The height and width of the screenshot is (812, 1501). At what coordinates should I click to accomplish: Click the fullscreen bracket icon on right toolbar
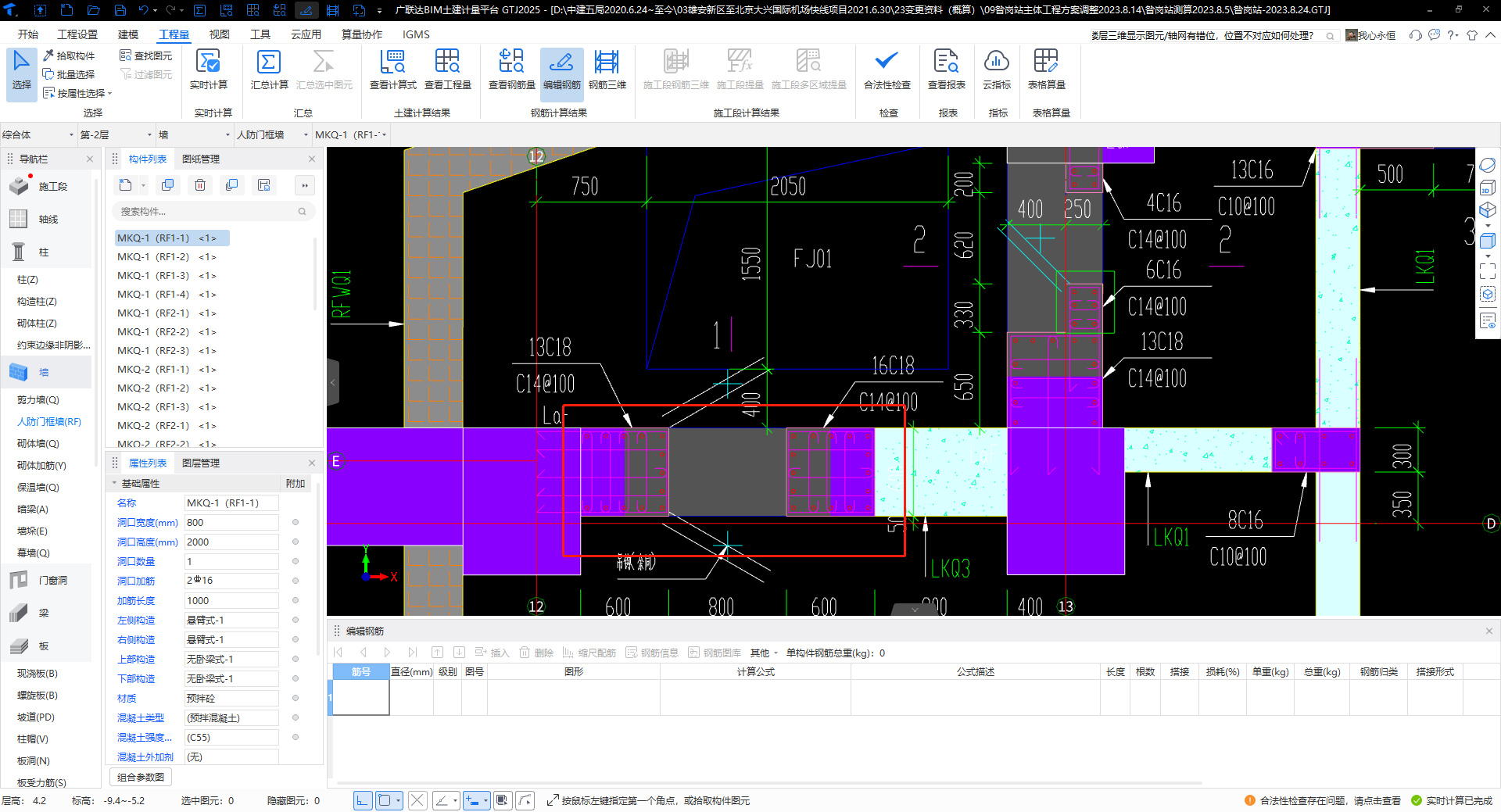click(1487, 271)
